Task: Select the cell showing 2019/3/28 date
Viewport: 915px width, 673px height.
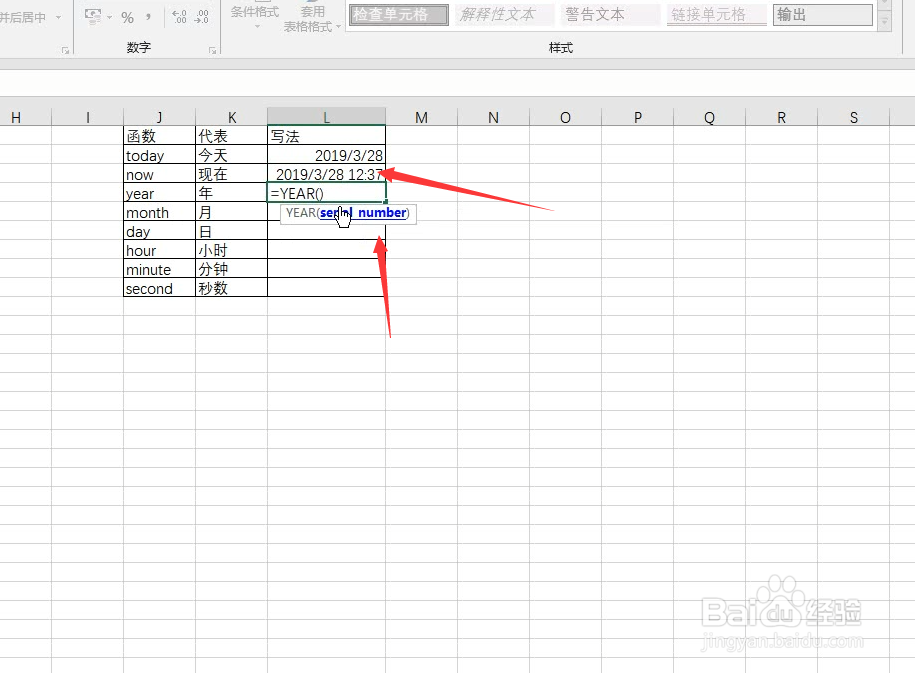Action: point(326,155)
